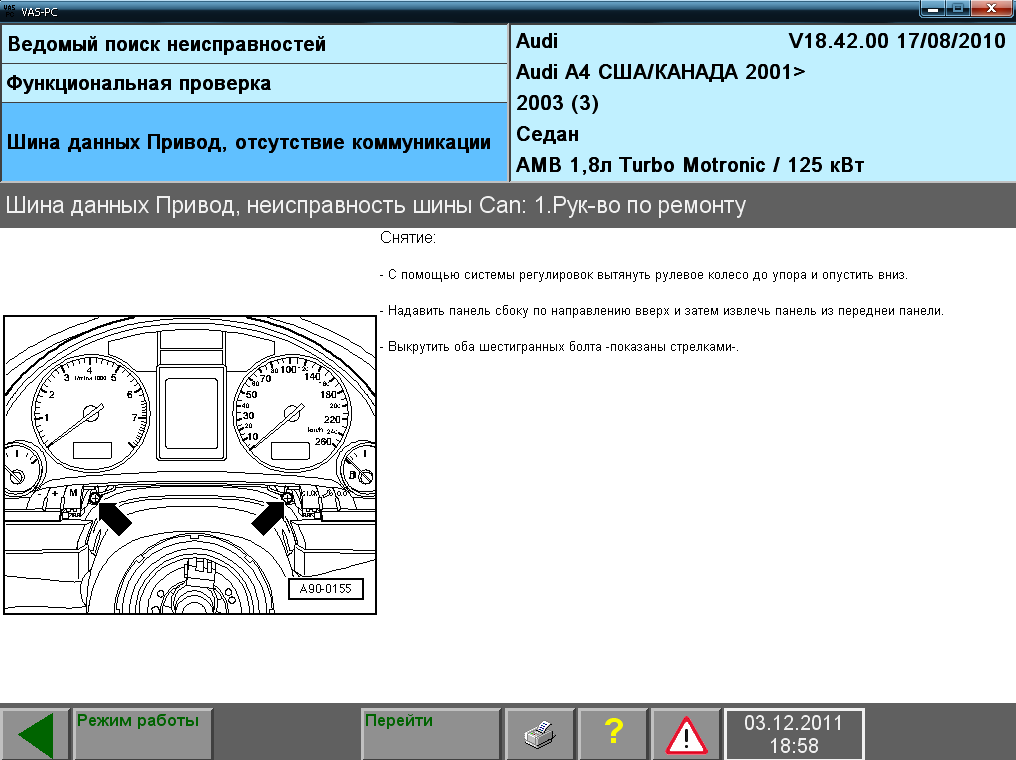The image size is (1016, 760).
Task: Click the date and time display 03.12.2011
Action: (x=794, y=735)
